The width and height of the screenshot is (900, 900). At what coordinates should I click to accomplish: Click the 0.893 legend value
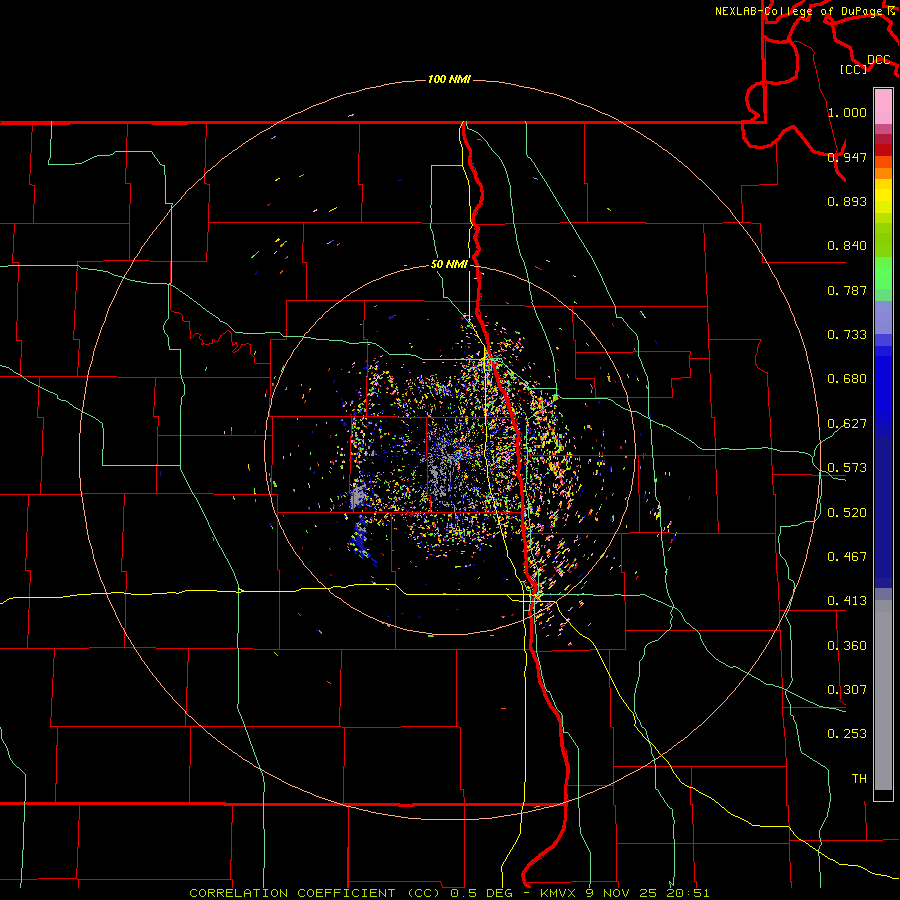point(847,201)
